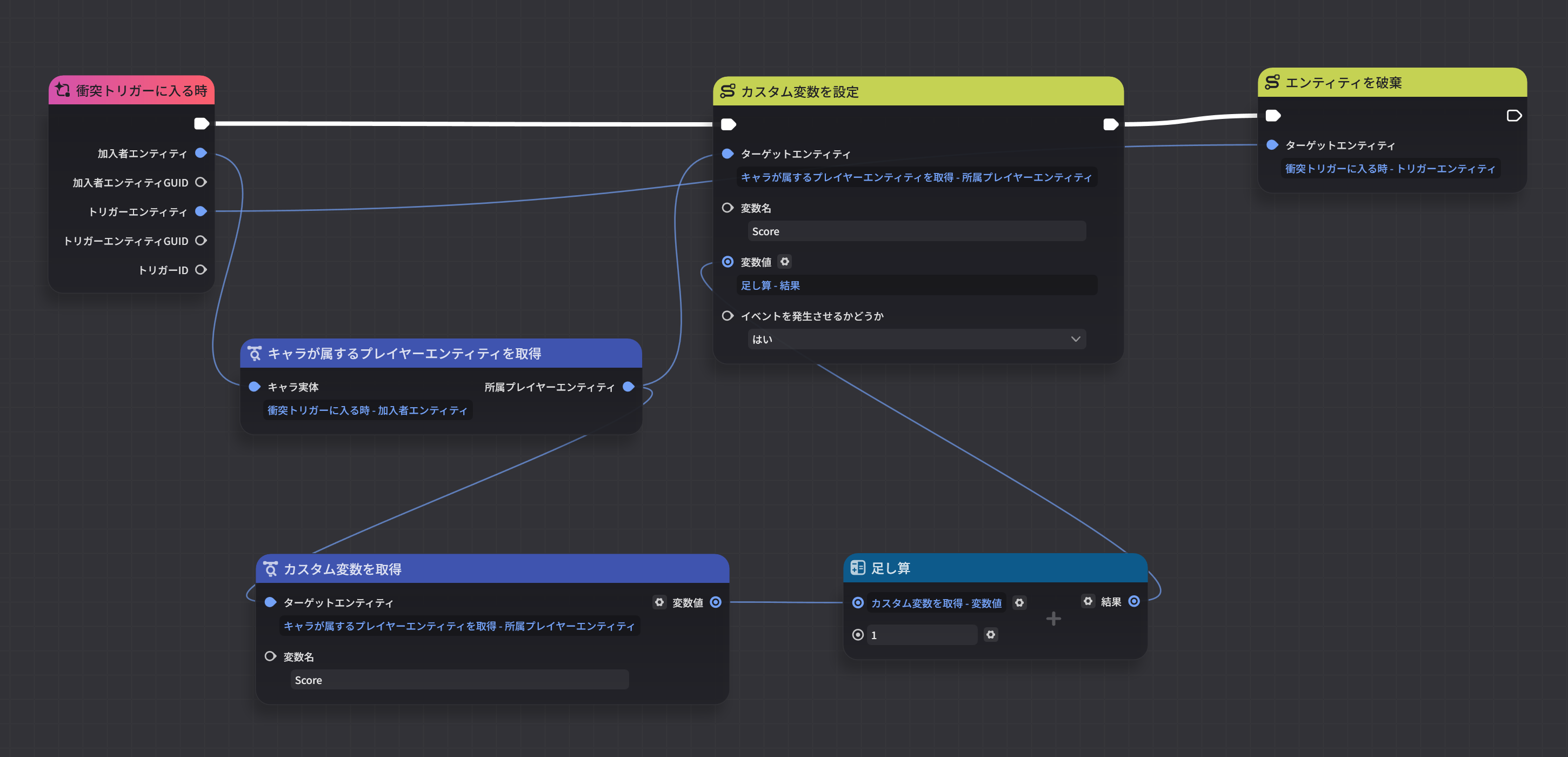The width and height of the screenshot is (1568, 757).
Task: Open the はい dropdown for イベントを発生させるかどうか
Action: [x=916, y=339]
